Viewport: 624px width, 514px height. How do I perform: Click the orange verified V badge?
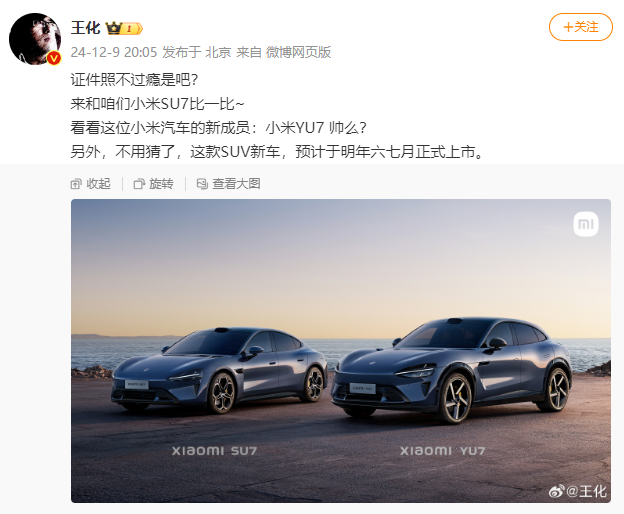(x=54, y=58)
